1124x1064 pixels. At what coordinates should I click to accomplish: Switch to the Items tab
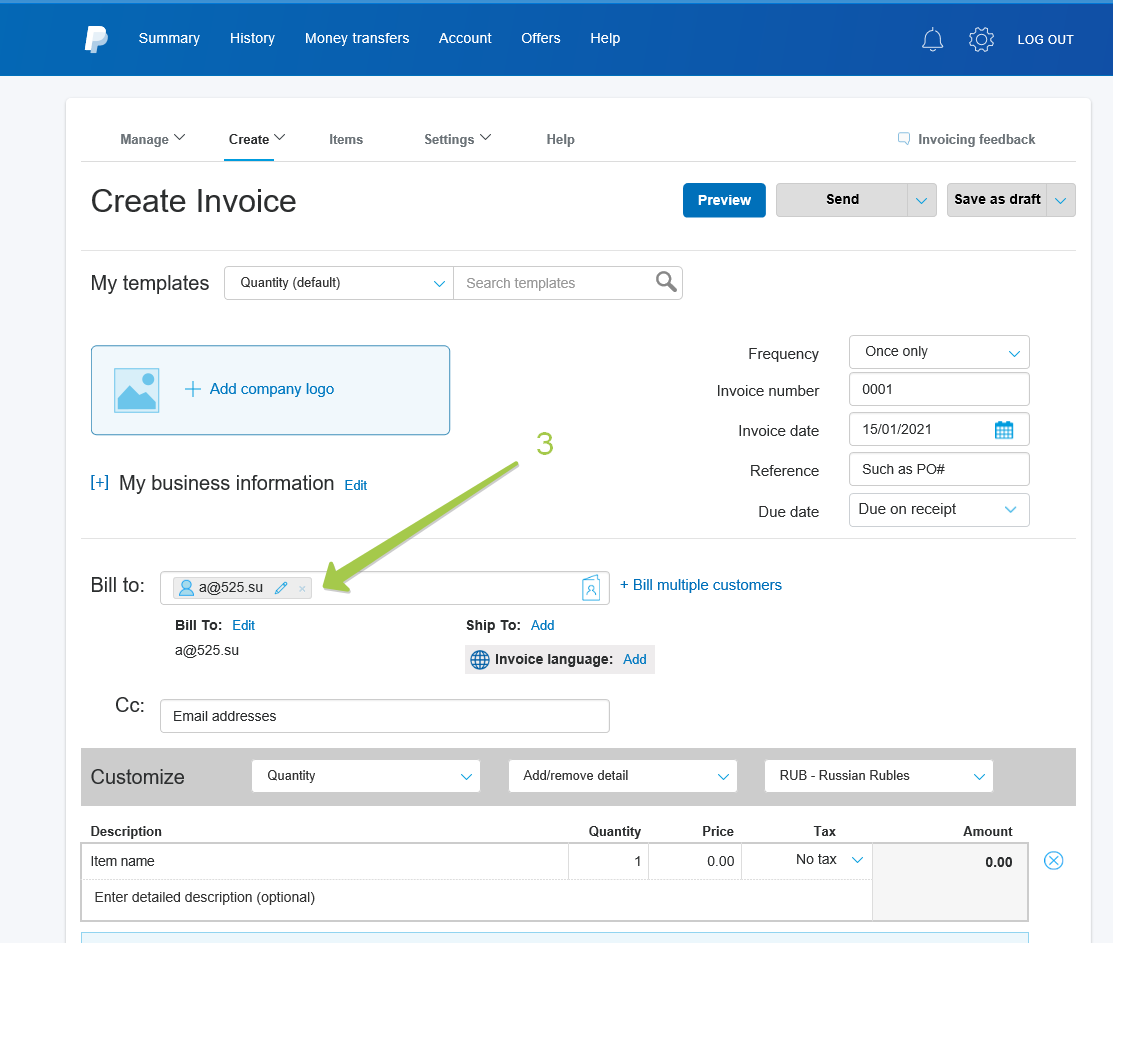[x=346, y=139]
